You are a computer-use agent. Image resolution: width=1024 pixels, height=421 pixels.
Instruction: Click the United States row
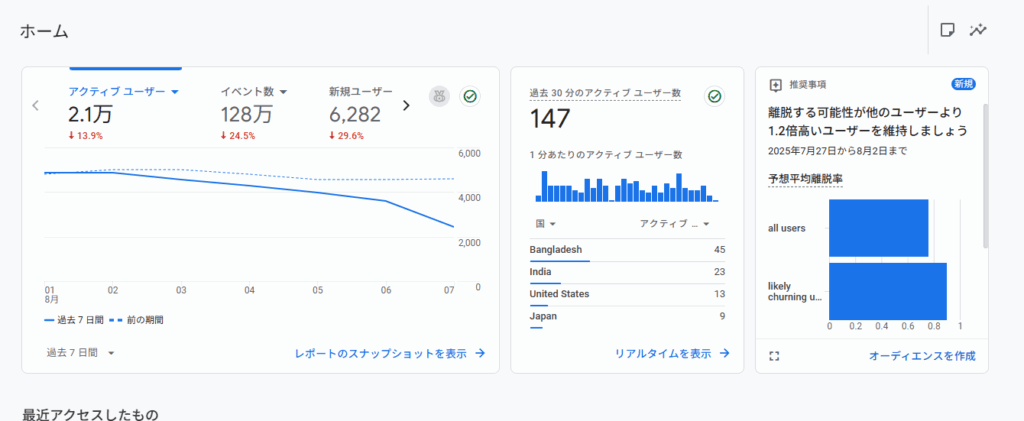tap(628, 295)
